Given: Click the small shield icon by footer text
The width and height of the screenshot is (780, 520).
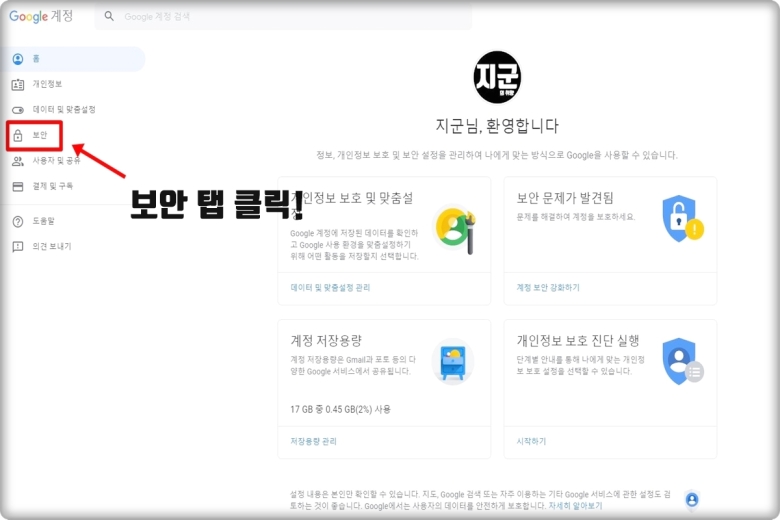Looking at the screenshot, I should (692, 499).
